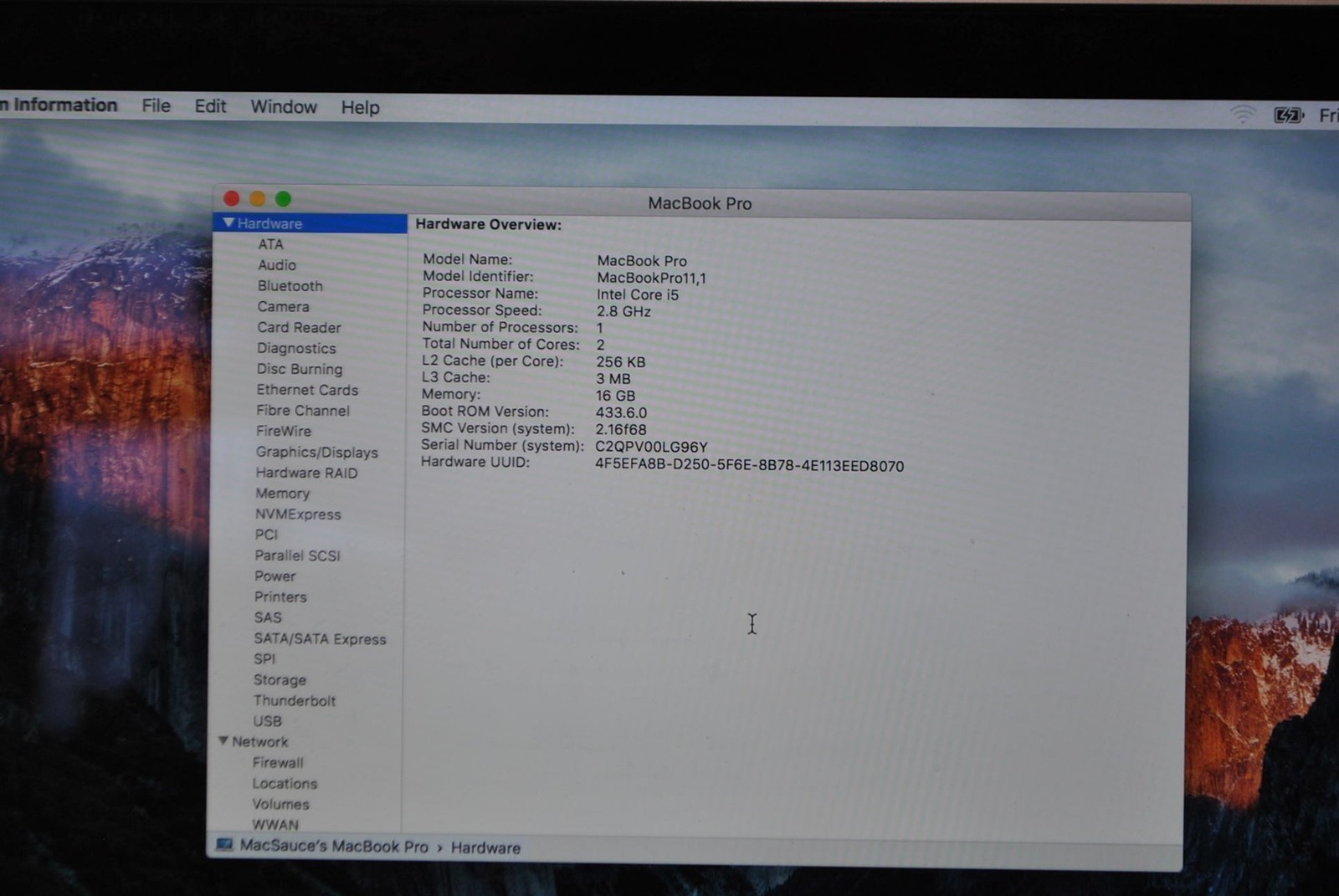1339x896 pixels.
Task: Select Storage in the sidebar
Action: [x=280, y=680]
